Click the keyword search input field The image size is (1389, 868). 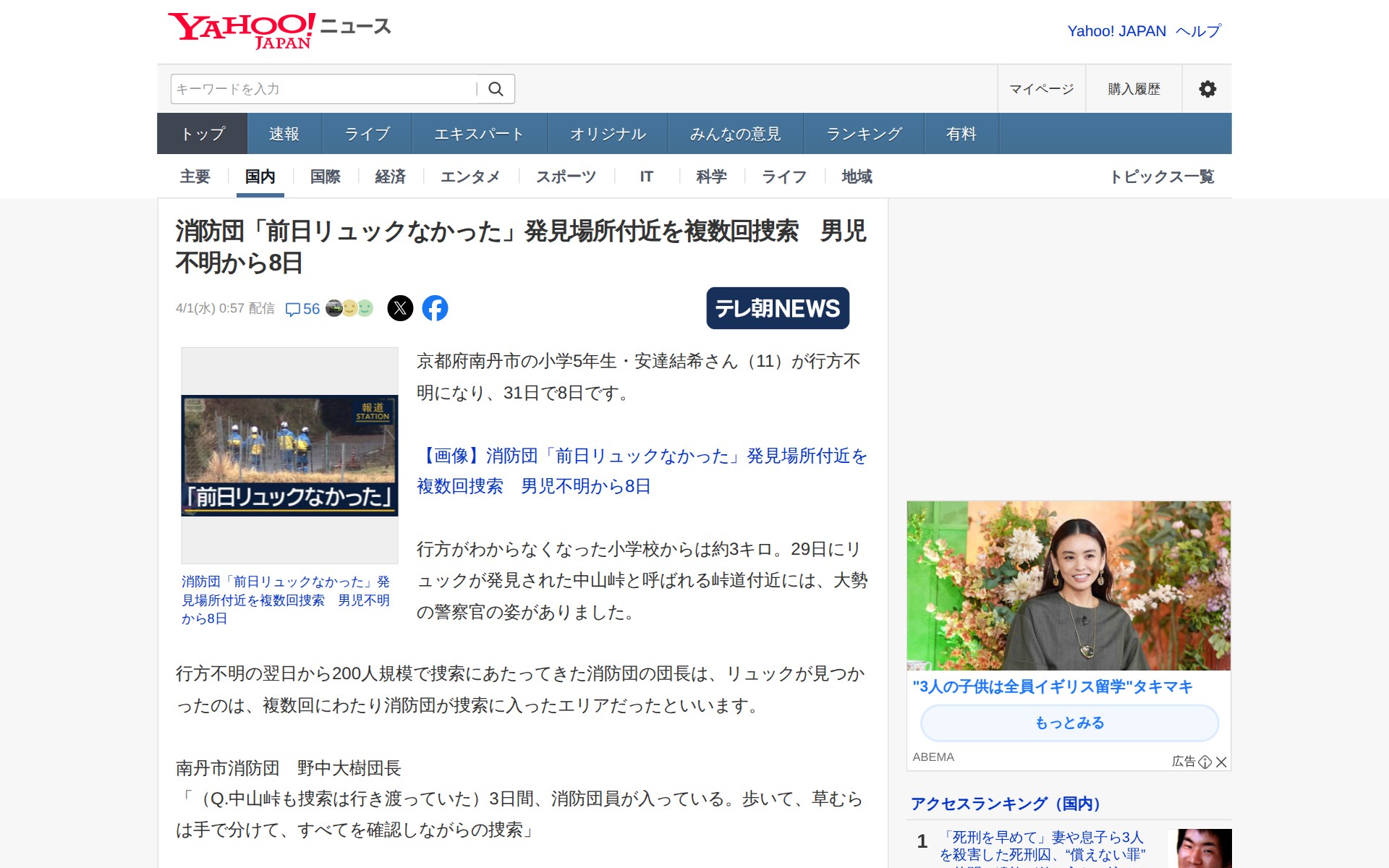pos(322,89)
